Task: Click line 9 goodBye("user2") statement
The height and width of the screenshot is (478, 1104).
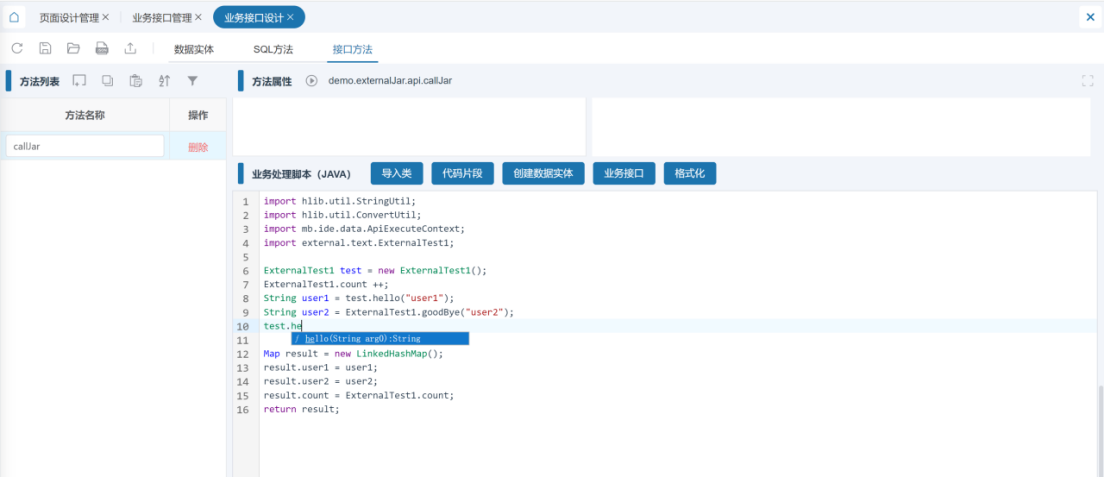Action: (389, 312)
